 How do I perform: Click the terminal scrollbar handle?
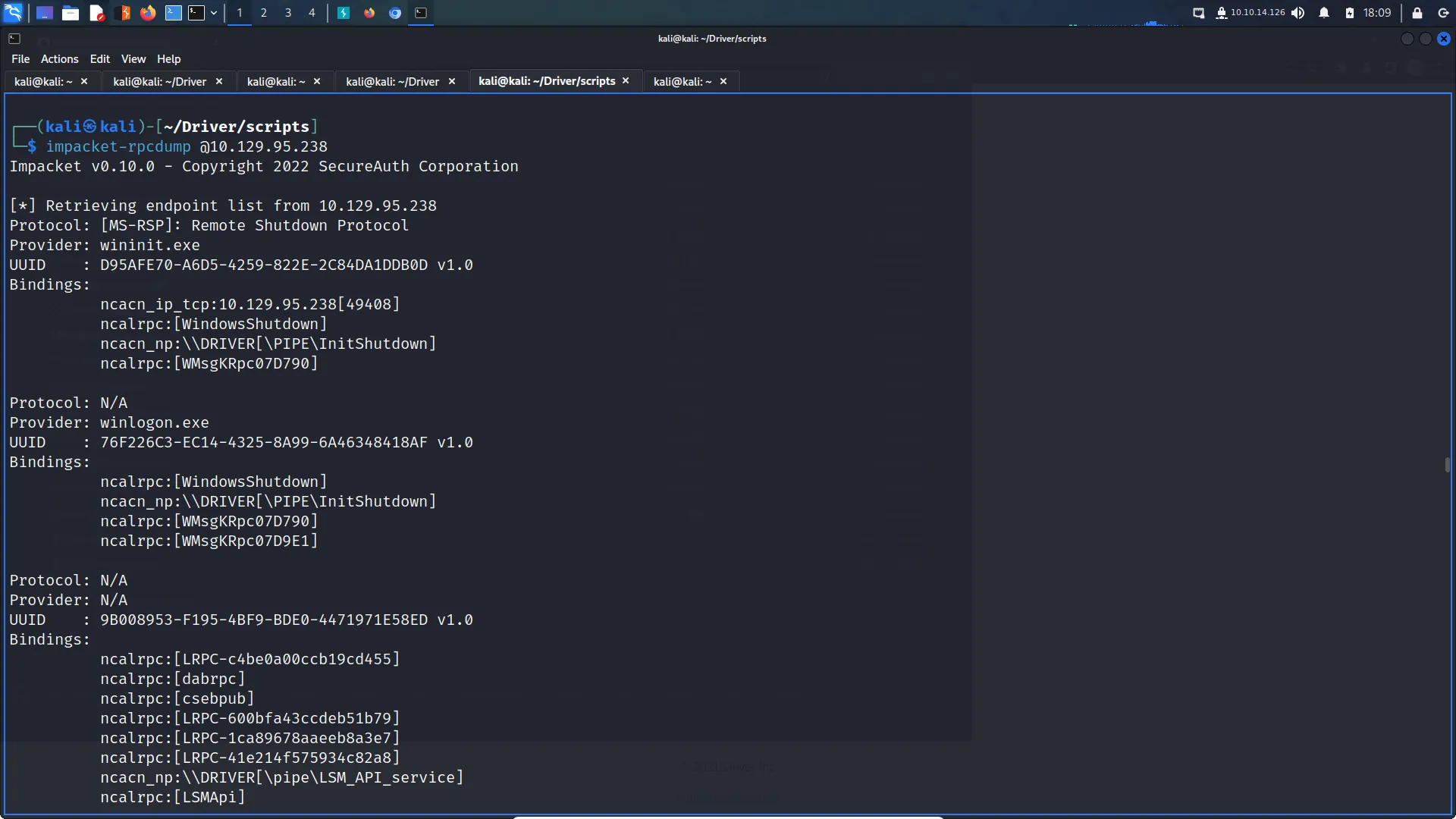(1448, 465)
